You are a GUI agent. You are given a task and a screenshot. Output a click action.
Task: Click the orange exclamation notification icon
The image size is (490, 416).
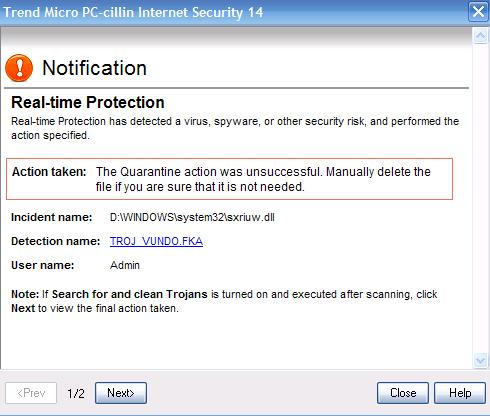coord(19,68)
